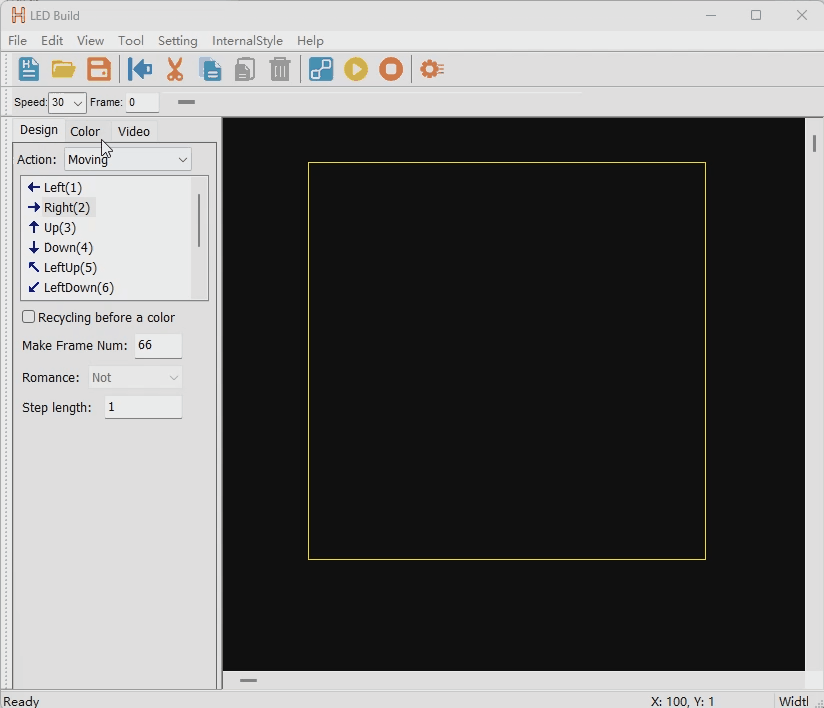Click the horizontal scrollbar below the canvas

(247, 681)
